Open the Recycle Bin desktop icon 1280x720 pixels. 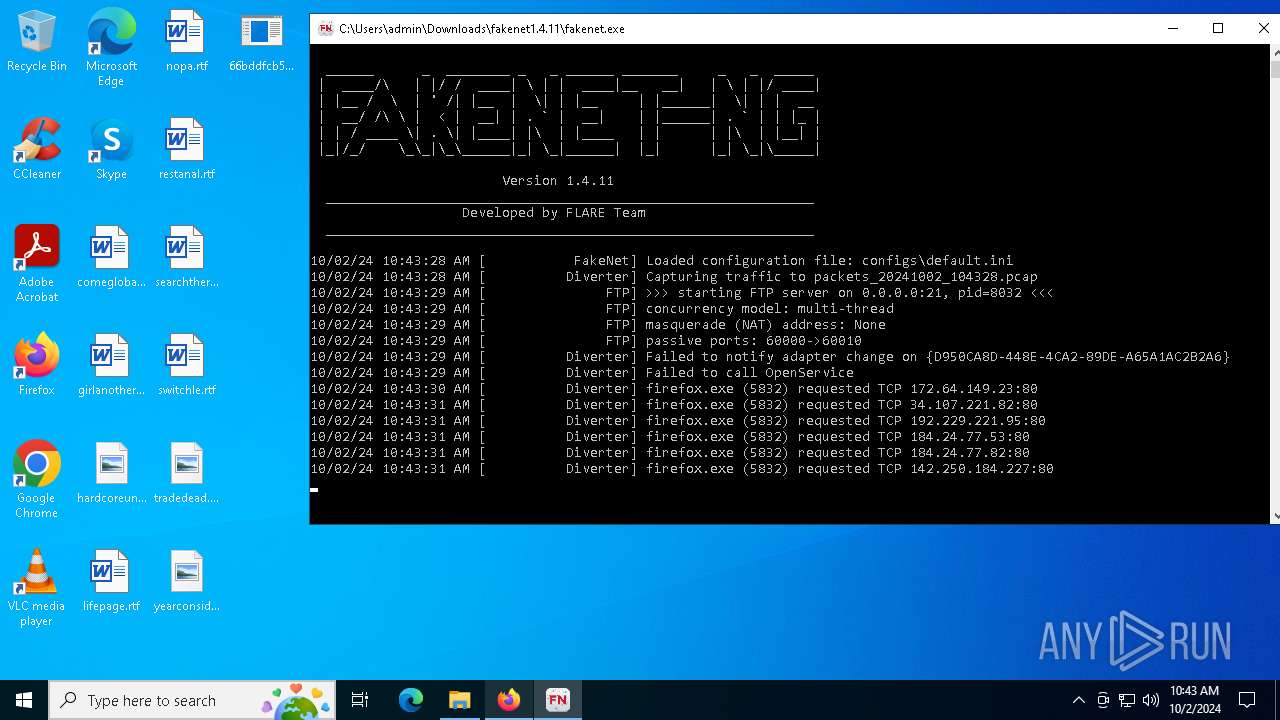[x=37, y=42]
